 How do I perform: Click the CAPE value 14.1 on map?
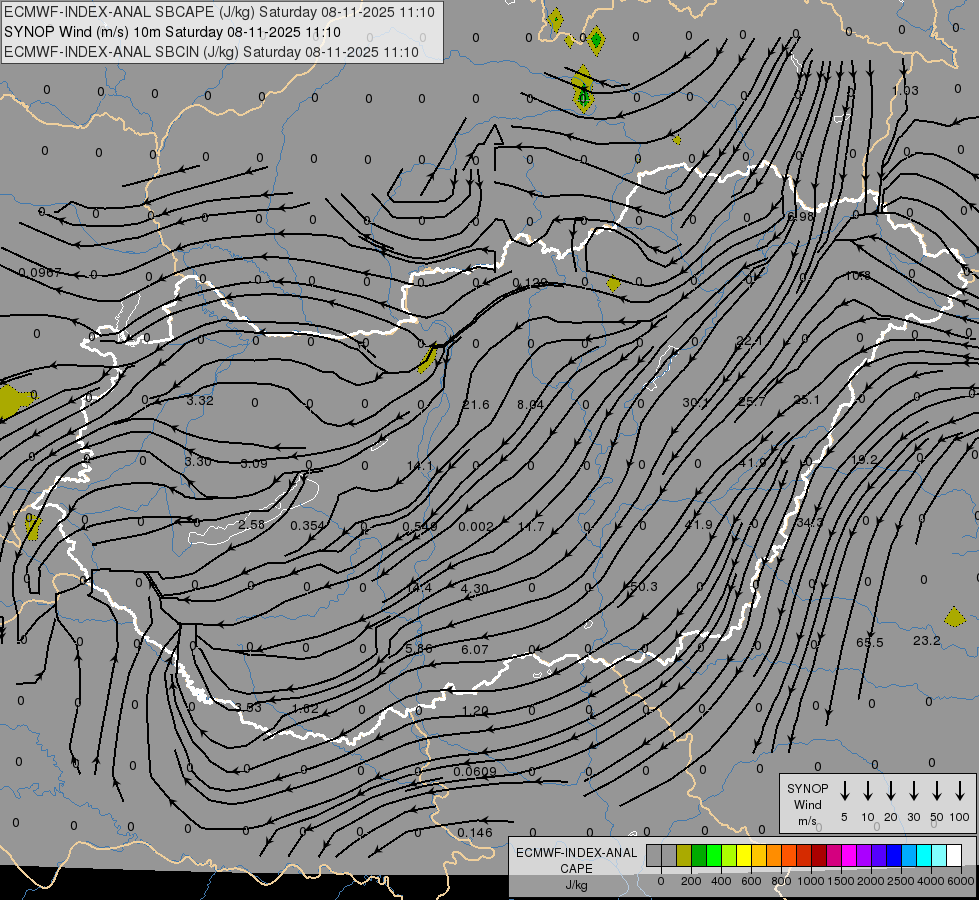pos(420,466)
